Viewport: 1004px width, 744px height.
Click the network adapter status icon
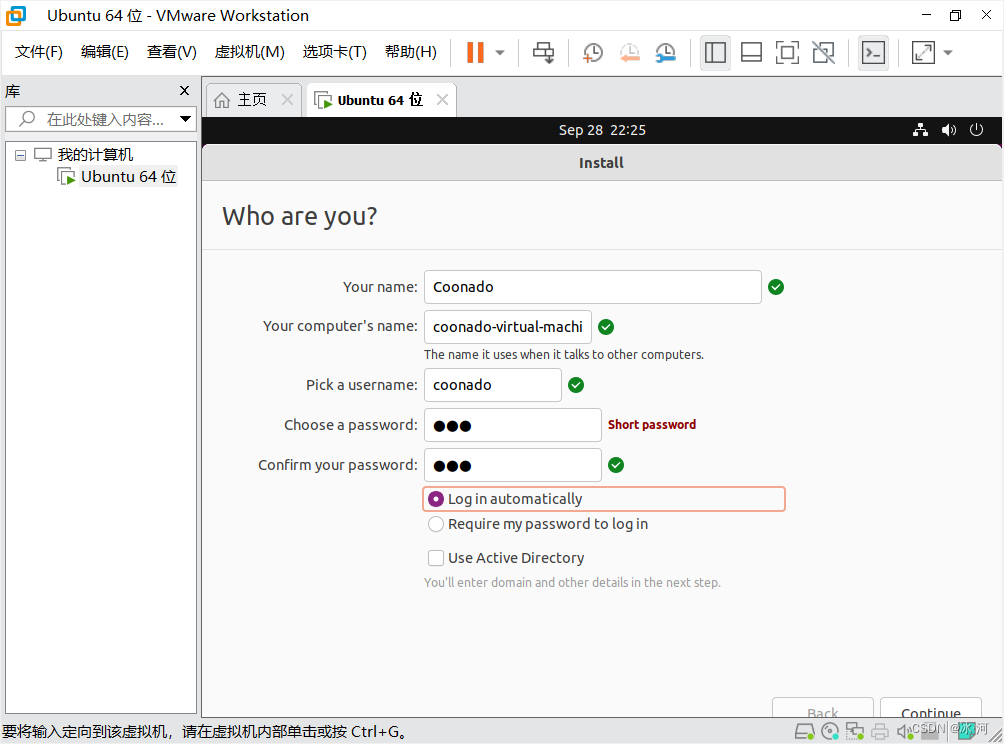coord(855,731)
